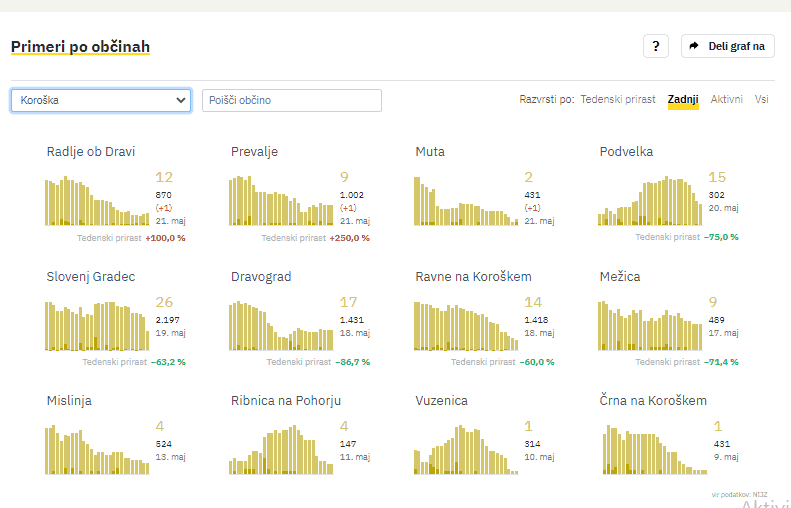Select the Prevalje bar chart
This screenshot has height=508, width=791.
[x=281, y=201]
